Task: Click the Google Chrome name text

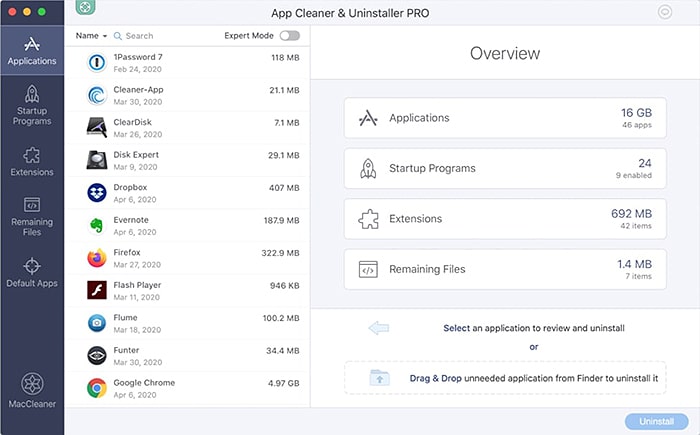Action: [x=144, y=383]
